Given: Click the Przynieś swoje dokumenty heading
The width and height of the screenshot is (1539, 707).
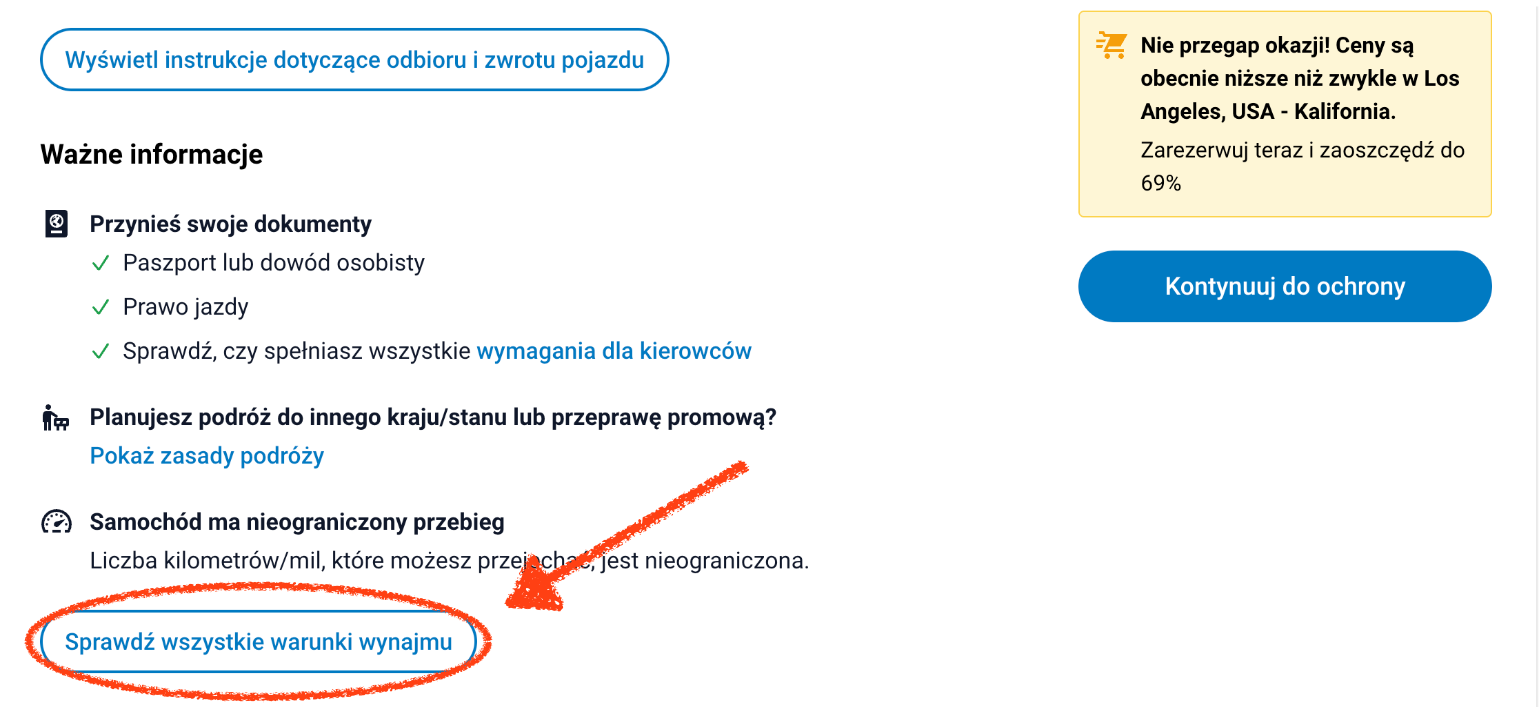Looking at the screenshot, I should (x=231, y=224).
